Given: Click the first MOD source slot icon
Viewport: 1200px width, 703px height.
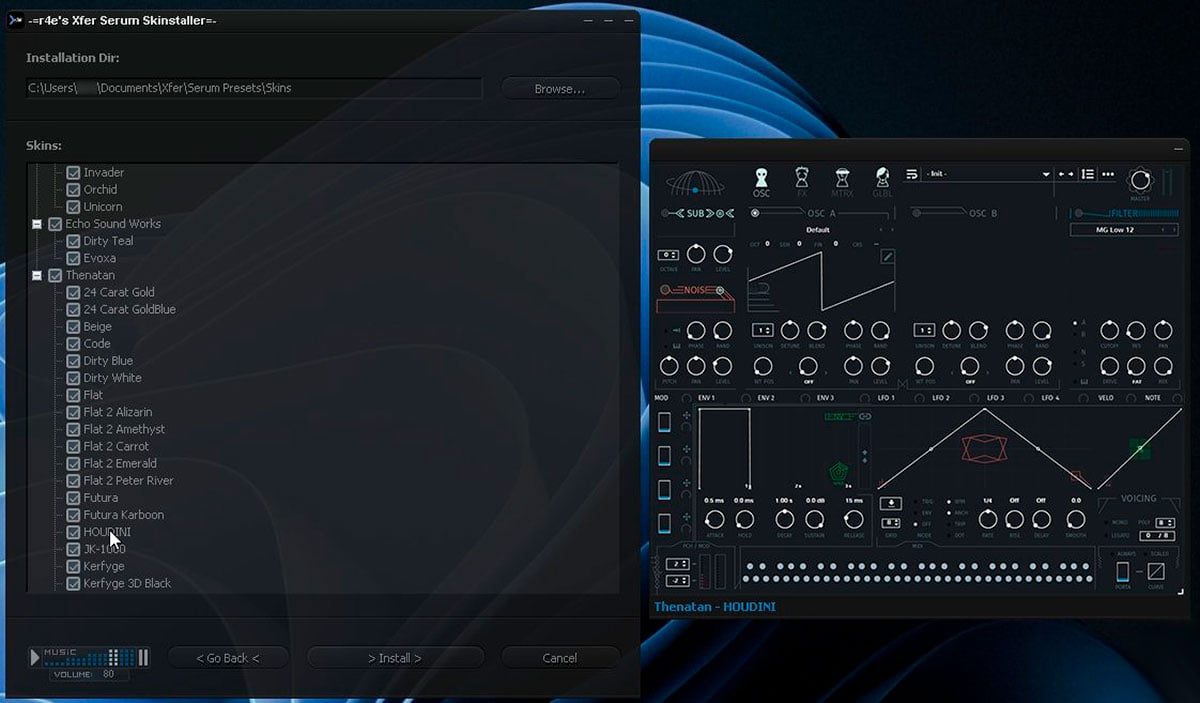Looking at the screenshot, I should click(x=664, y=423).
